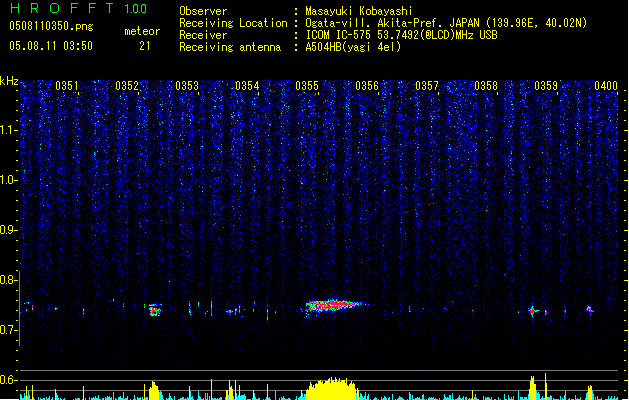Click the kHz axis unit label
The height and width of the screenshot is (400, 629).
coord(9,81)
